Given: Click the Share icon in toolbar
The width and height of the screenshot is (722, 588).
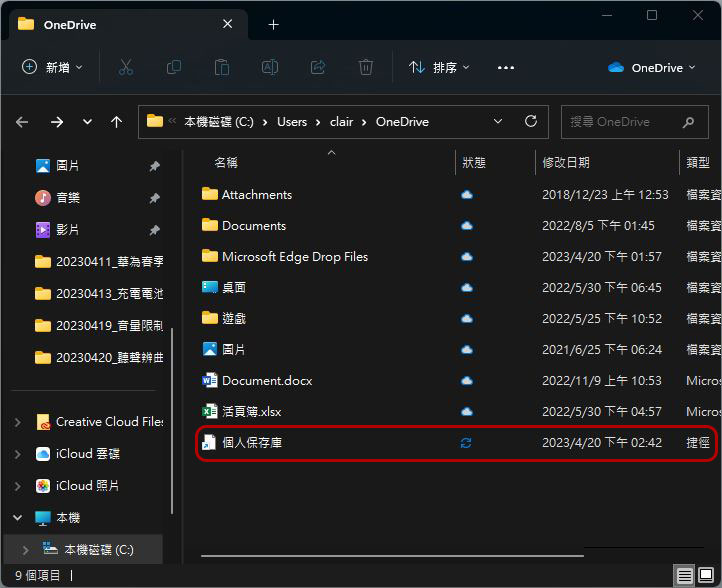Looking at the screenshot, I should click(318, 67).
